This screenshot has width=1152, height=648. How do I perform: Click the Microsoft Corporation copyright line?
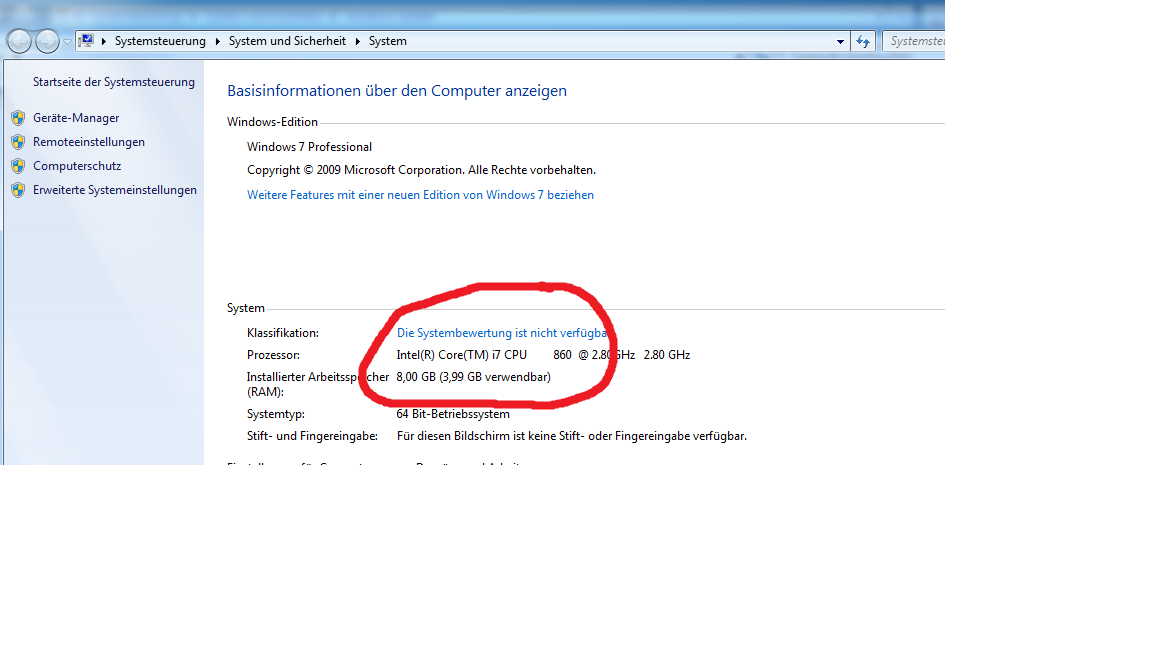pyautogui.click(x=421, y=170)
